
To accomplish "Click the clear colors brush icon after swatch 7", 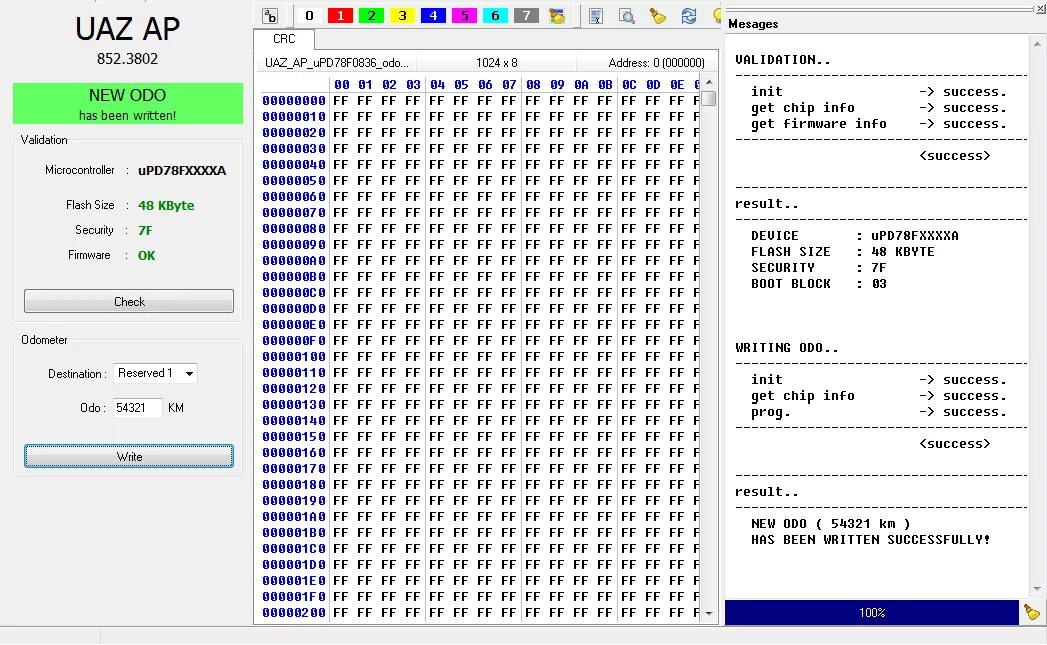I will tap(557, 15).
